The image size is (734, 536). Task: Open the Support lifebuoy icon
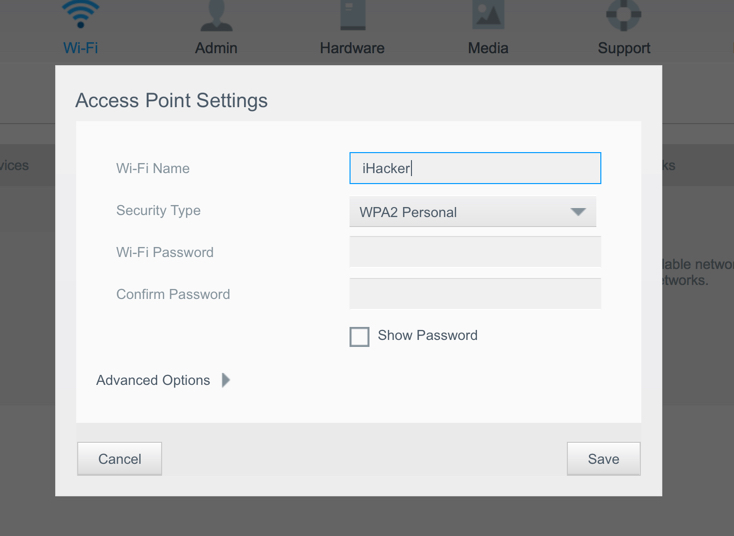624,15
